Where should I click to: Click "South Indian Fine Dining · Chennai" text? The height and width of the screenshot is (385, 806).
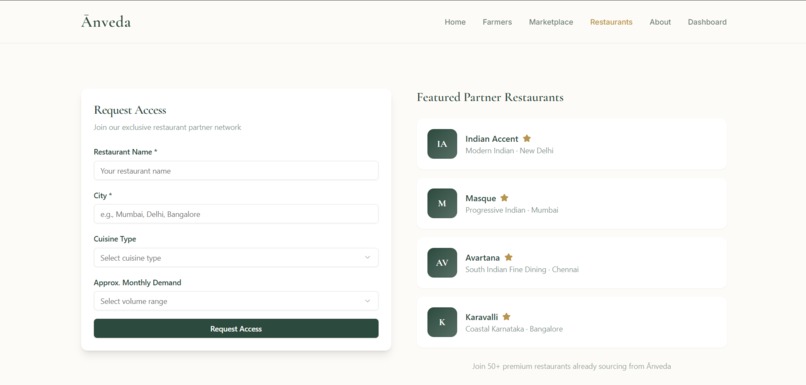pos(522,269)
